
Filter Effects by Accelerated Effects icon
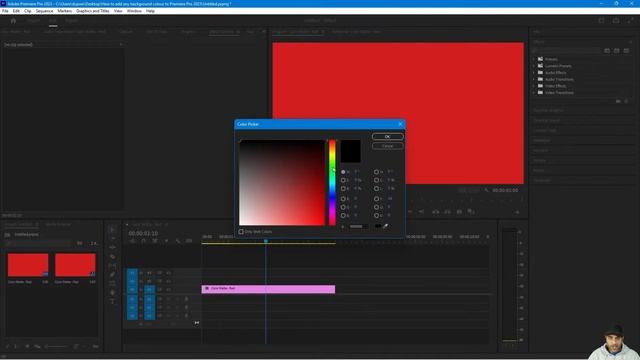tap(607, 51)
